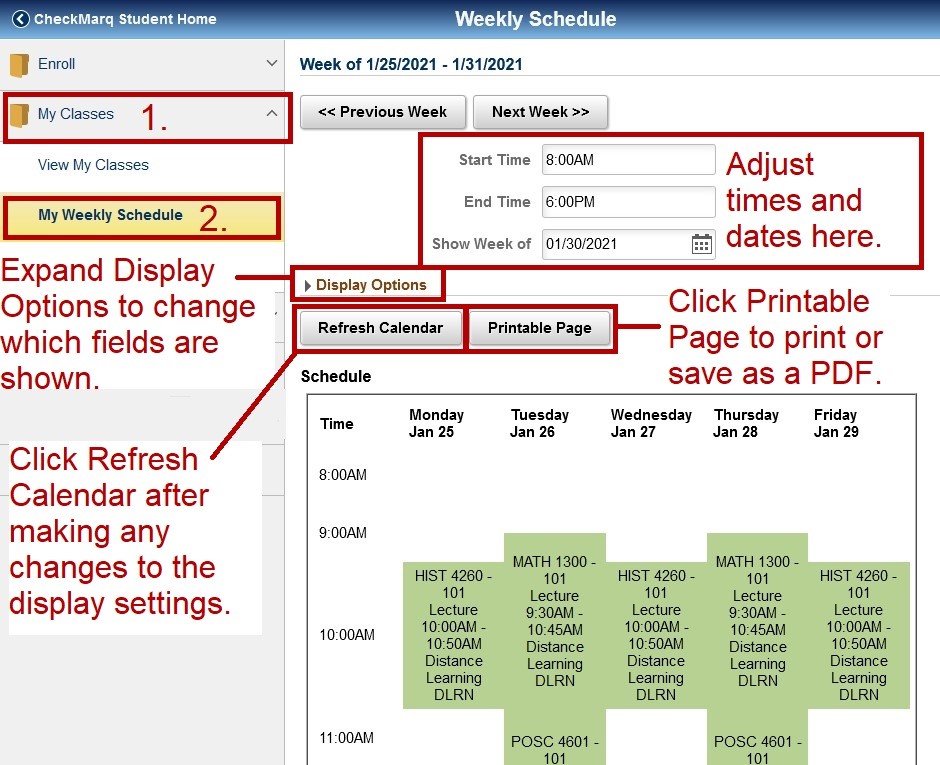Select Monday HIST 4260 lecture block

454,635
